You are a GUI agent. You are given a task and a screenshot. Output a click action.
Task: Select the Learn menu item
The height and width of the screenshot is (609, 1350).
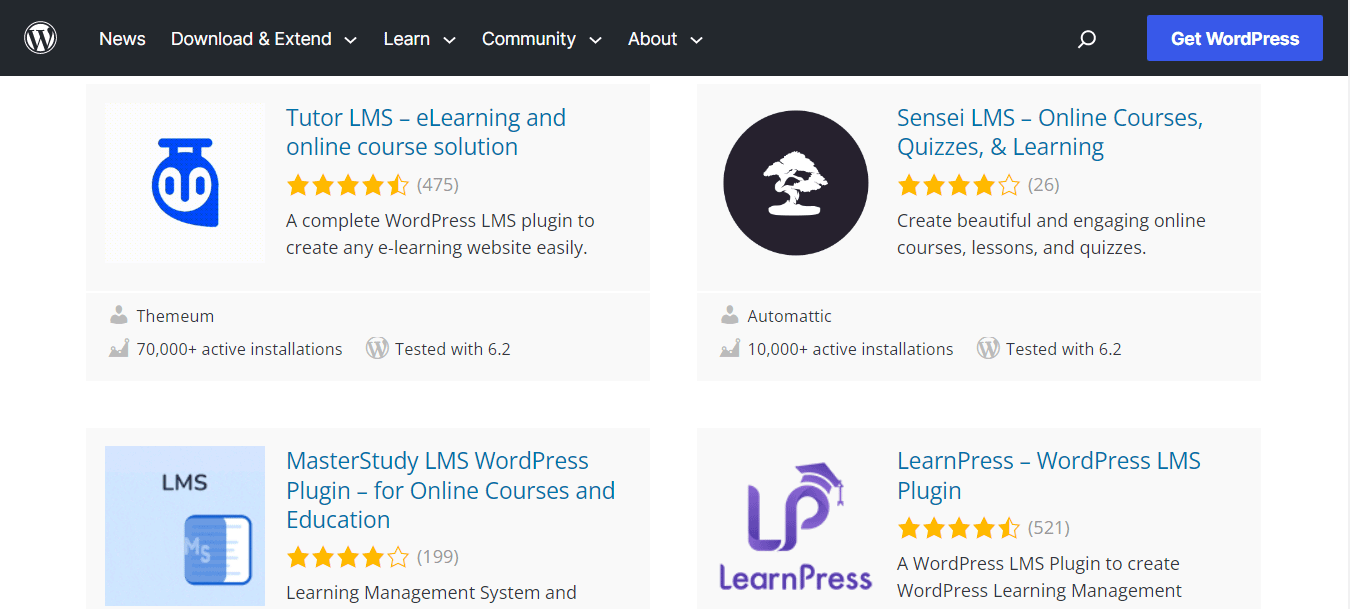pos(407,39)
